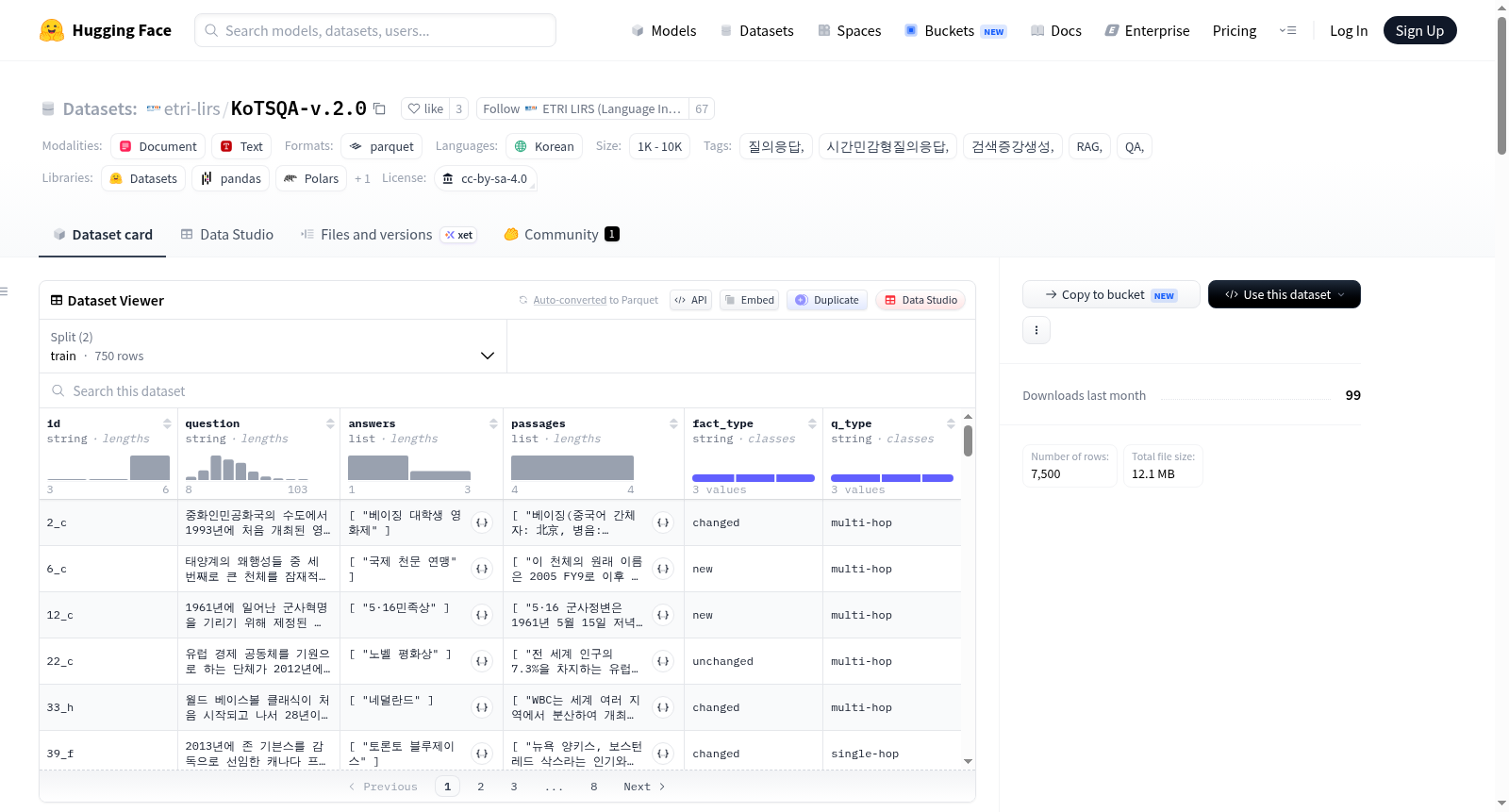Expand passages JSON in row 33_h
Screen dimensions: 1509x812
[x=663, y=707]
